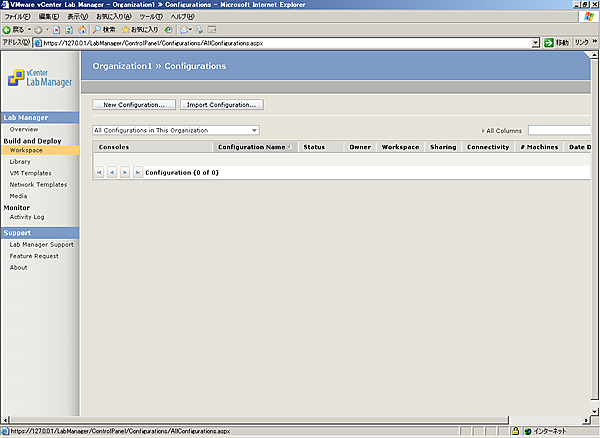Open the All Configurations filter dropdown
The image size is (600, 438).
click(255, 130)
